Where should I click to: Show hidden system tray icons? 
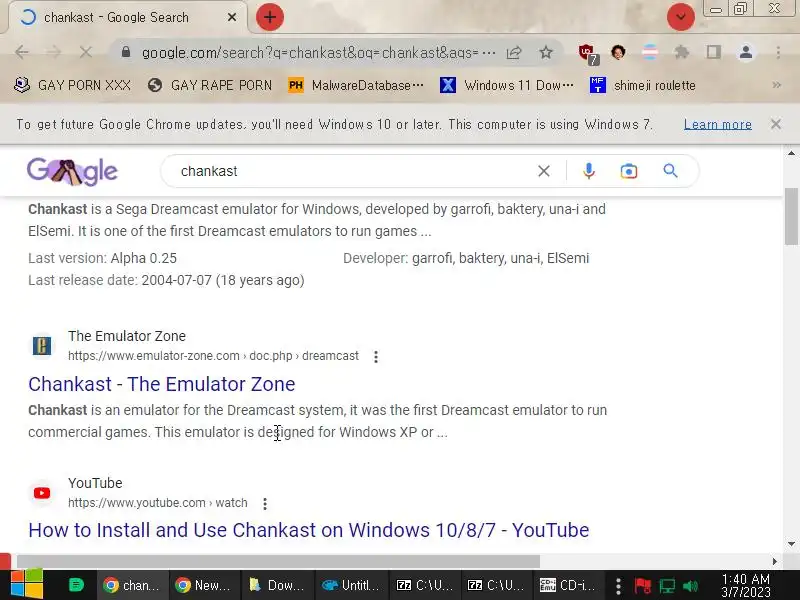(x=618, y=586)
